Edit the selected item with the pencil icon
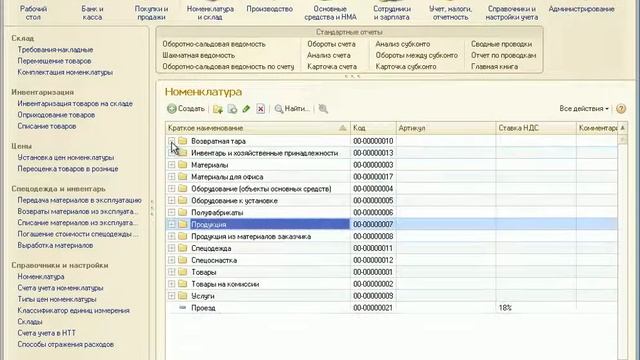This screenshot has width=640, height=360. coord(246,109)
